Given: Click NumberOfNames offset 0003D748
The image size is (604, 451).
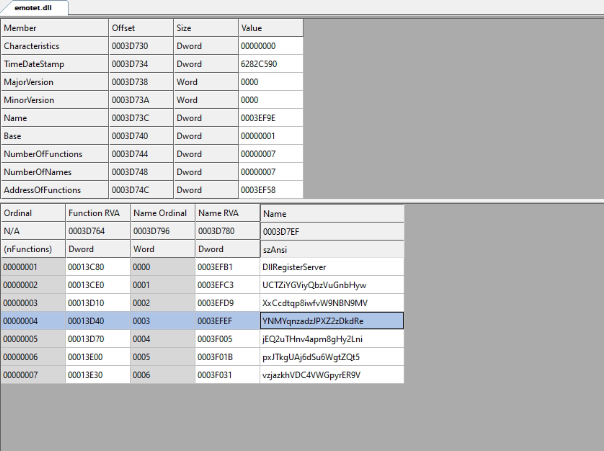Looking at the screenshot, I should point(141,172).
